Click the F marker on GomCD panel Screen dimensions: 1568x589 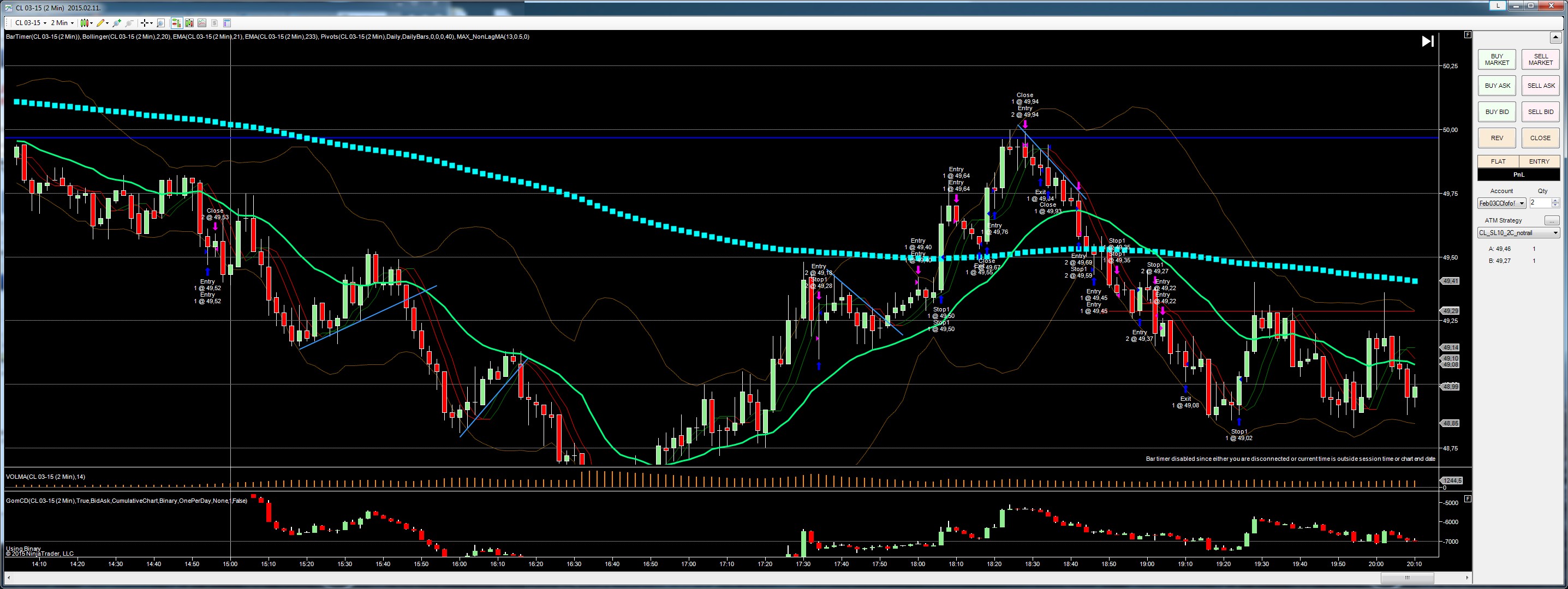(1468, 498)
